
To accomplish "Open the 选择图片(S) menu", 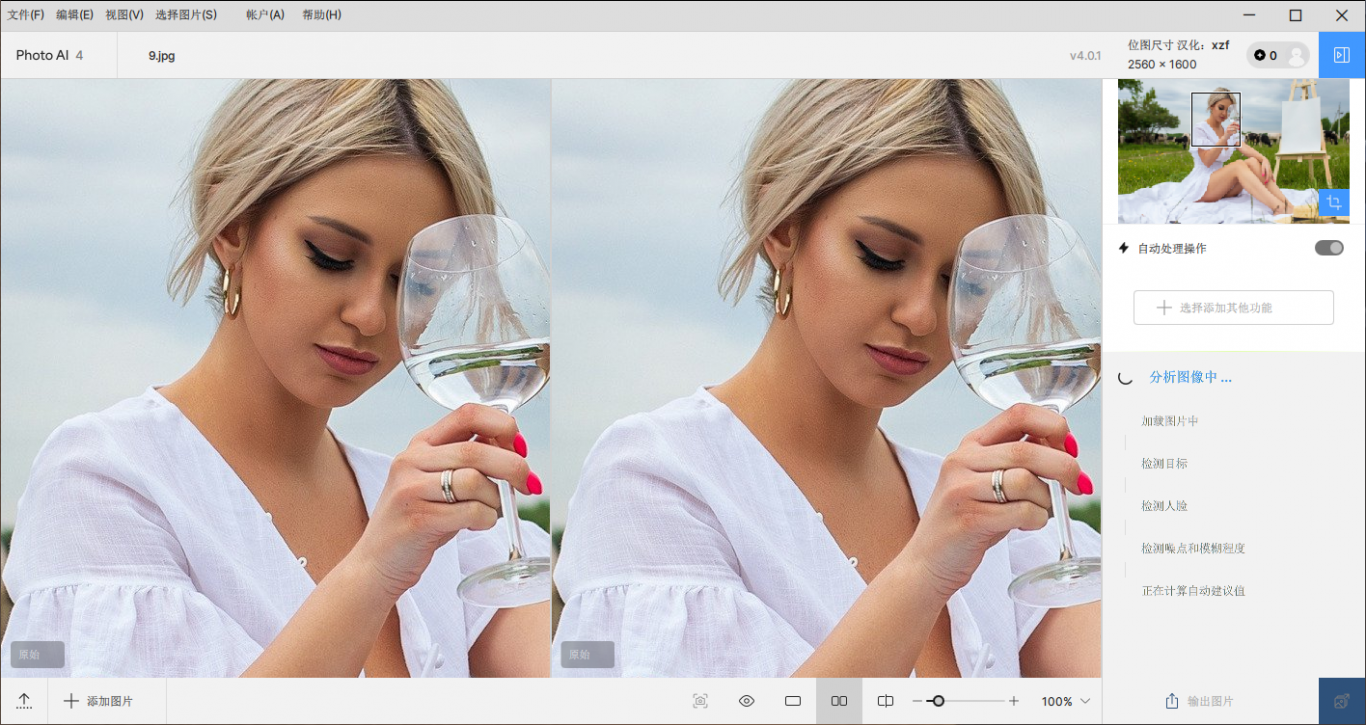I will (186, 15).
